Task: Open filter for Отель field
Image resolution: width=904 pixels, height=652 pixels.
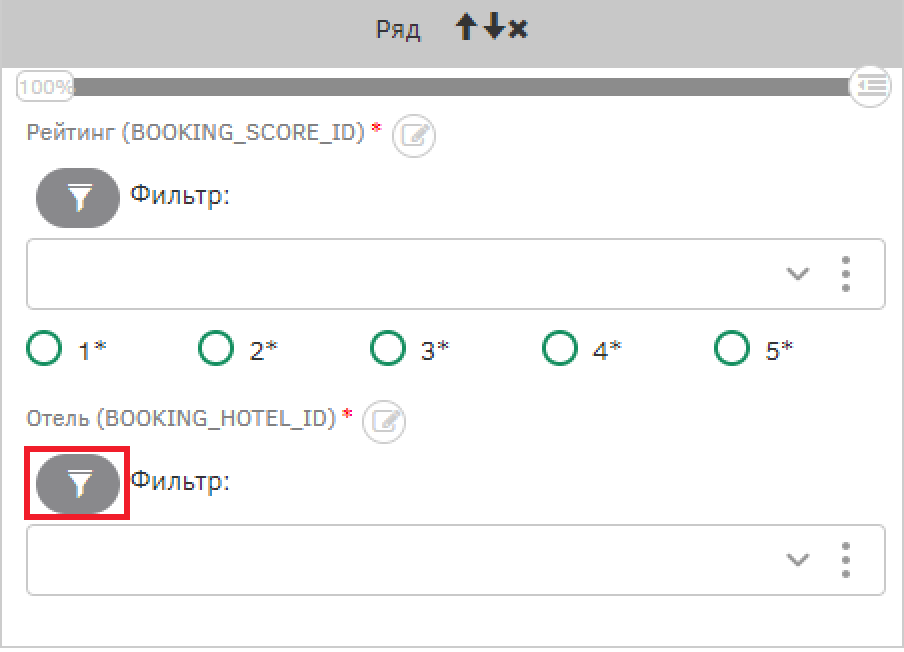Action: click(78, 483)
